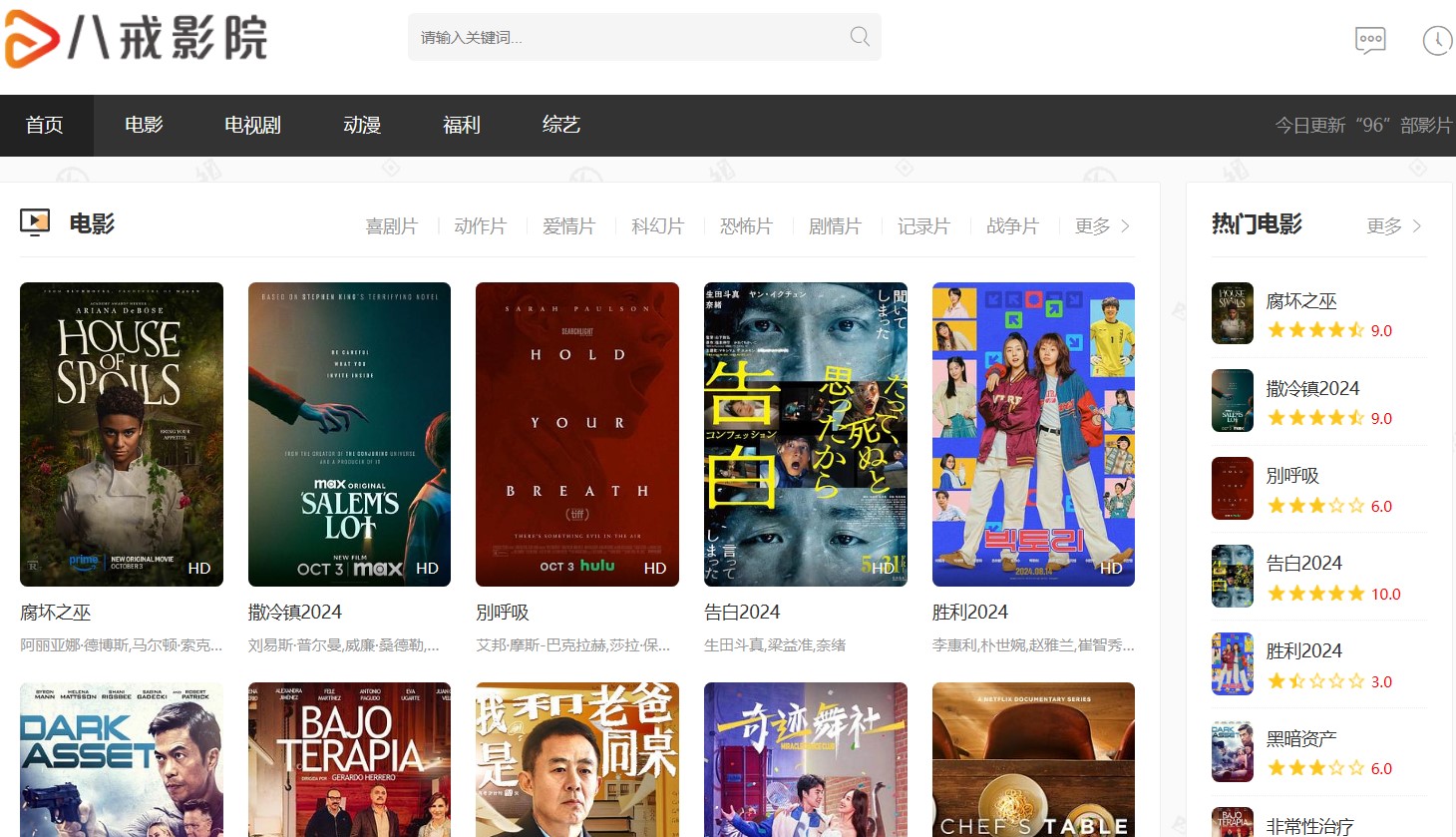Open House of Spoils poster
Viewport: 1456px width, 837px height.
coord(122,434)
